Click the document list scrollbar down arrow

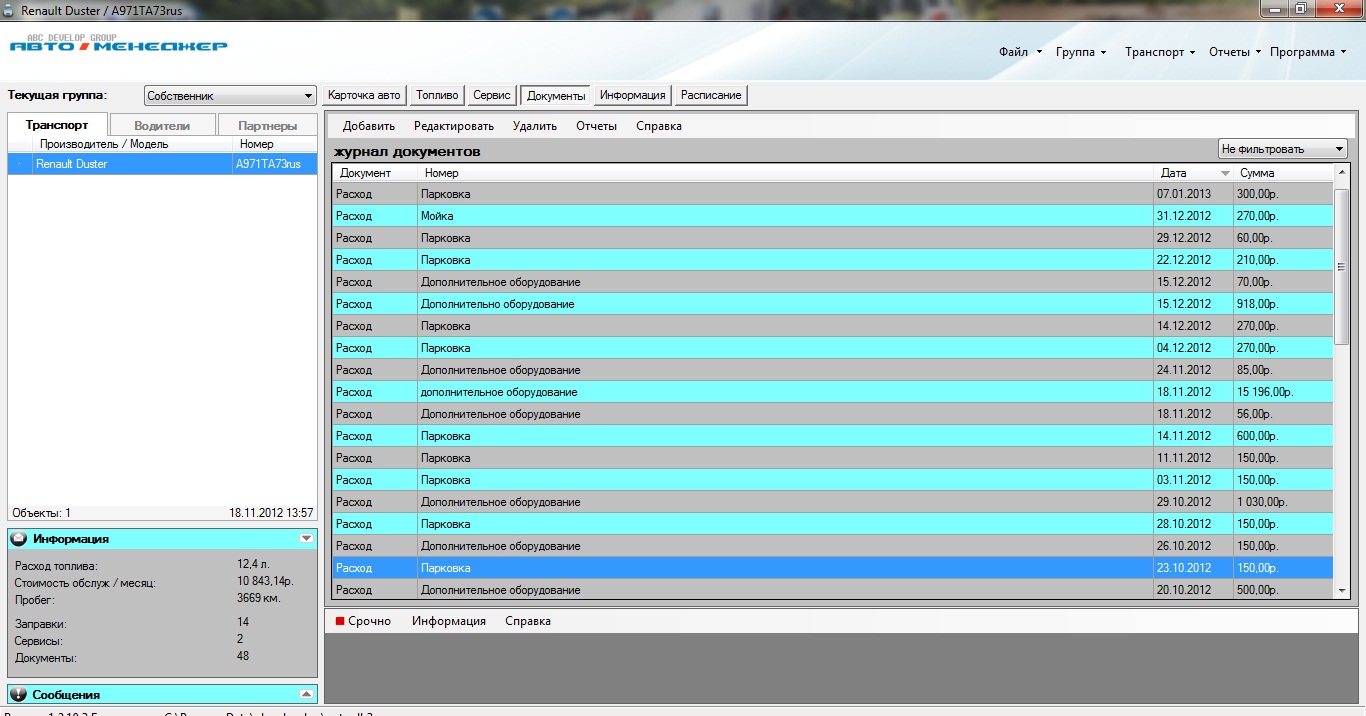[1342, 591]
